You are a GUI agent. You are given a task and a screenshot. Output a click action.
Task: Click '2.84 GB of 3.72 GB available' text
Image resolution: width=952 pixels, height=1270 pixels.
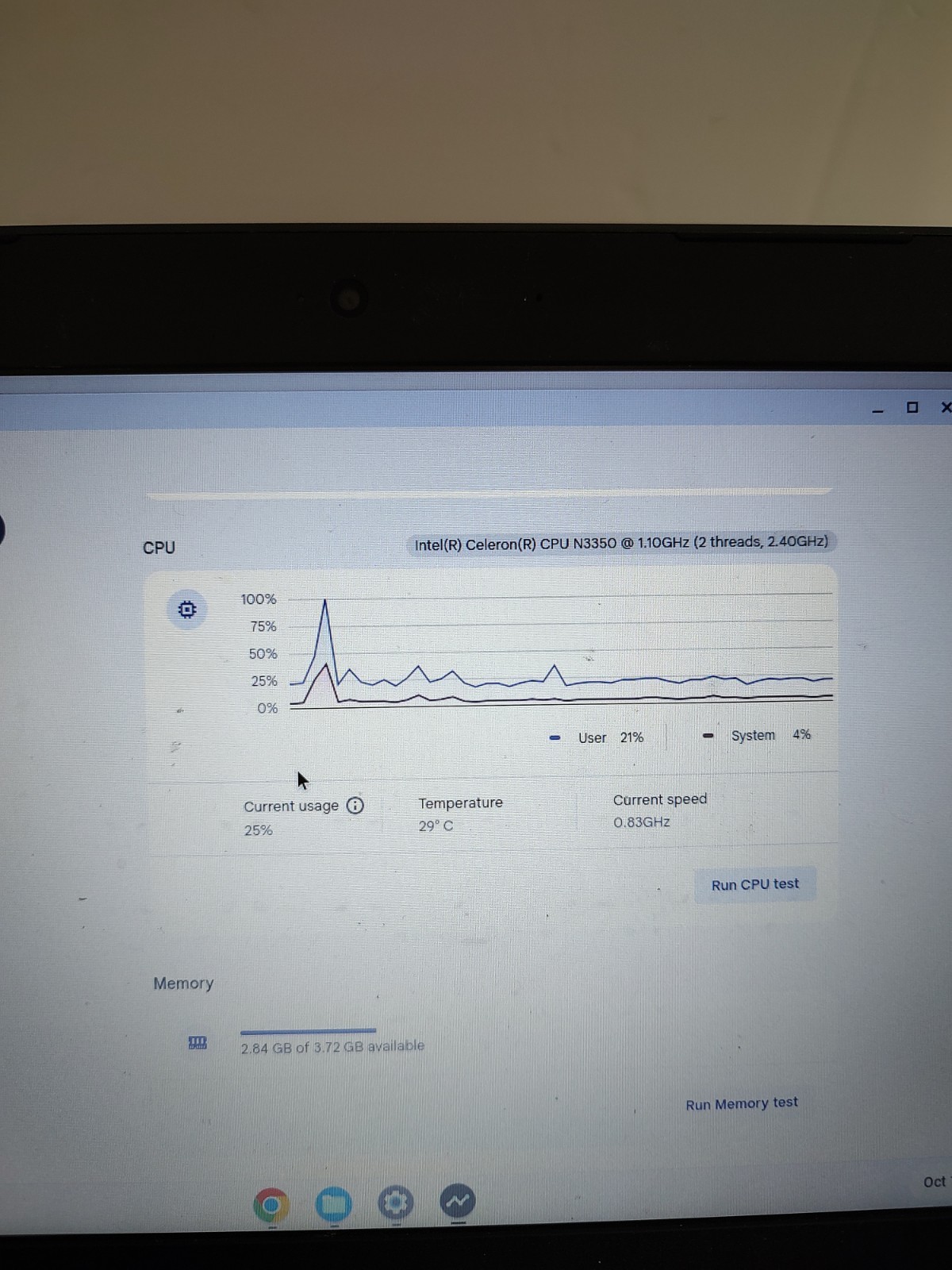pos(332,1047)
